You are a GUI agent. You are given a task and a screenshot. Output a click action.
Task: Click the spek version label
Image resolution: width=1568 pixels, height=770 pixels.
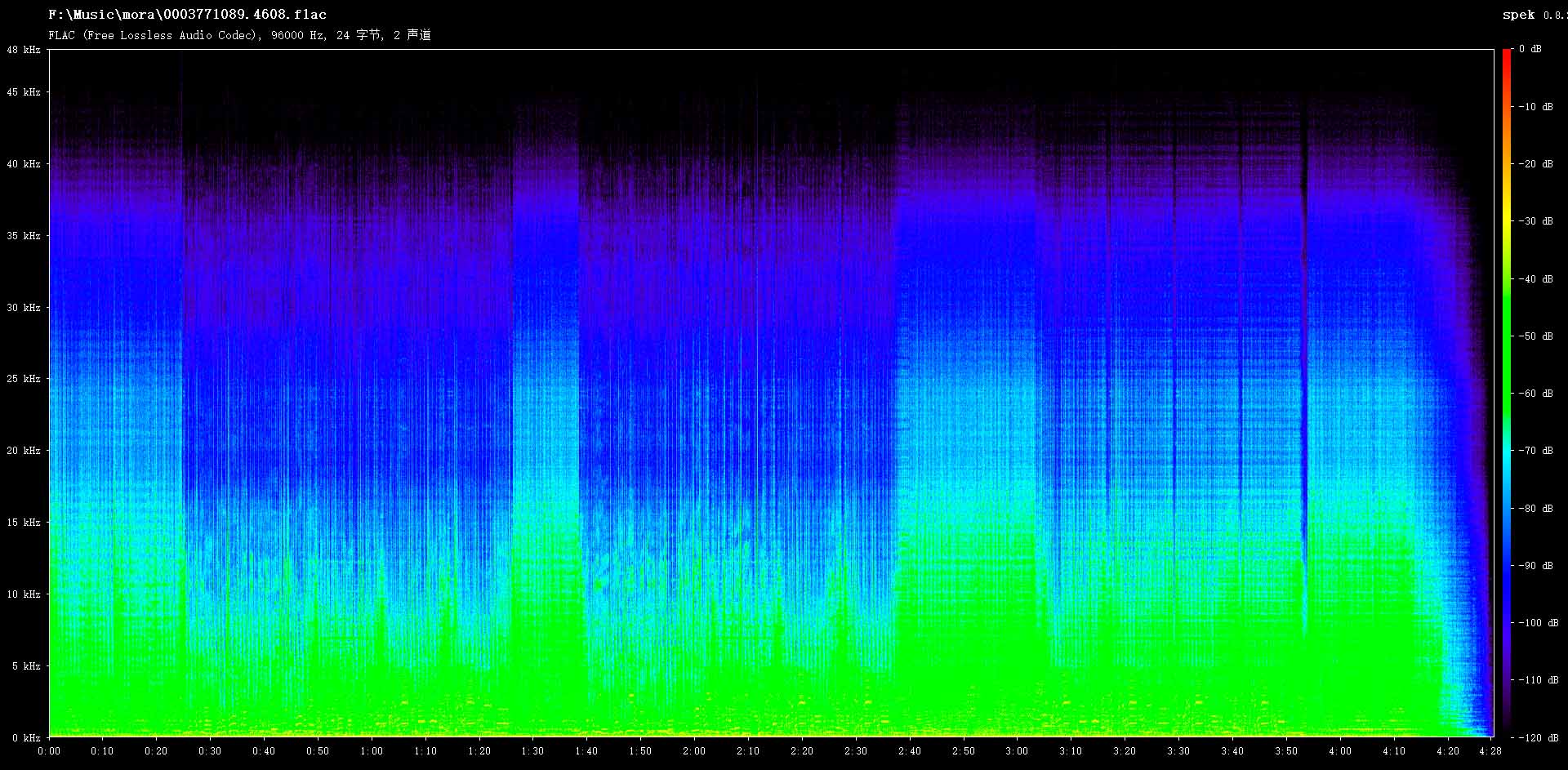1535,15
